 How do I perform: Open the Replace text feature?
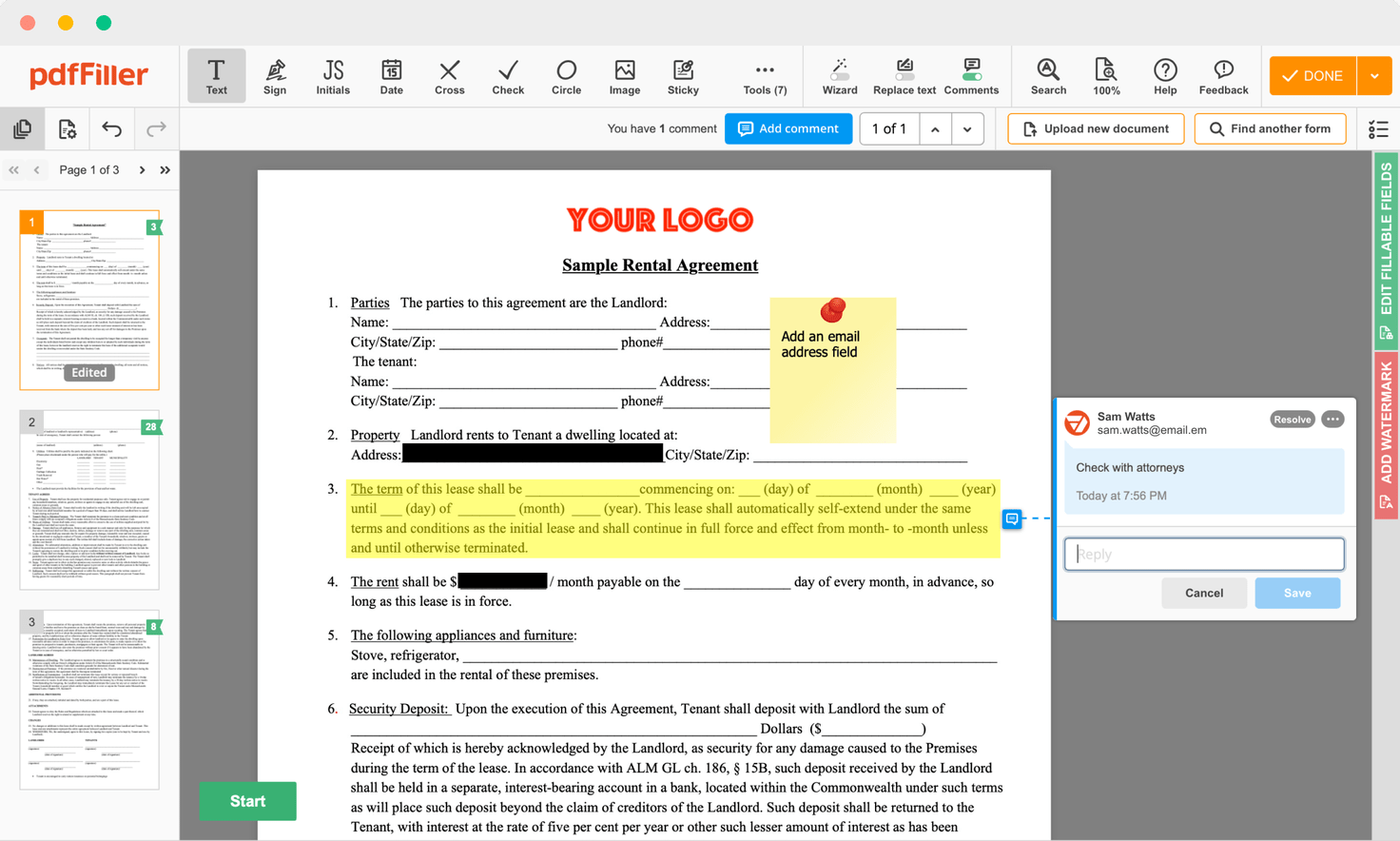(903, 76)
